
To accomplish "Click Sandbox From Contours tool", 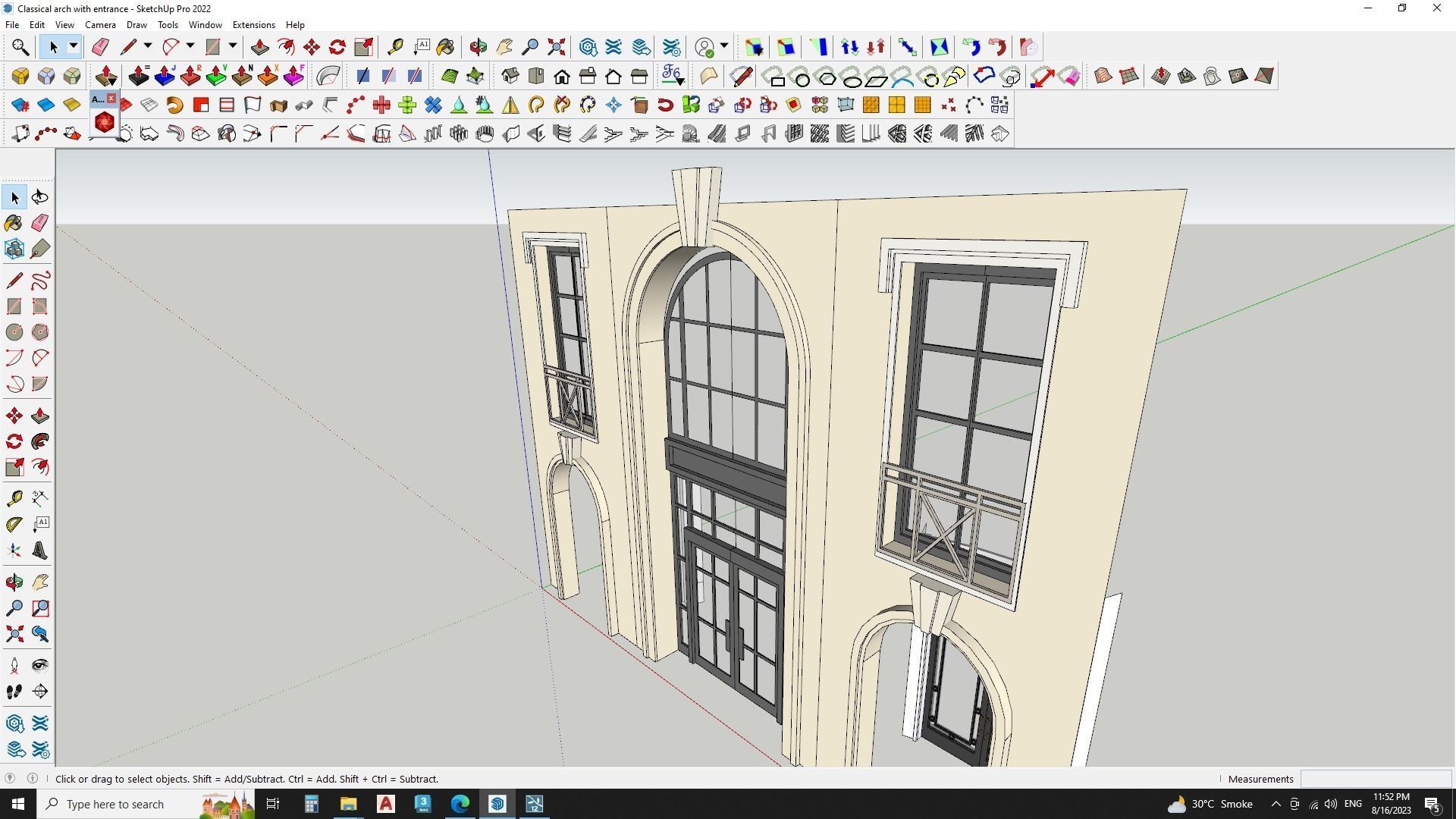I will [1103, 76].
